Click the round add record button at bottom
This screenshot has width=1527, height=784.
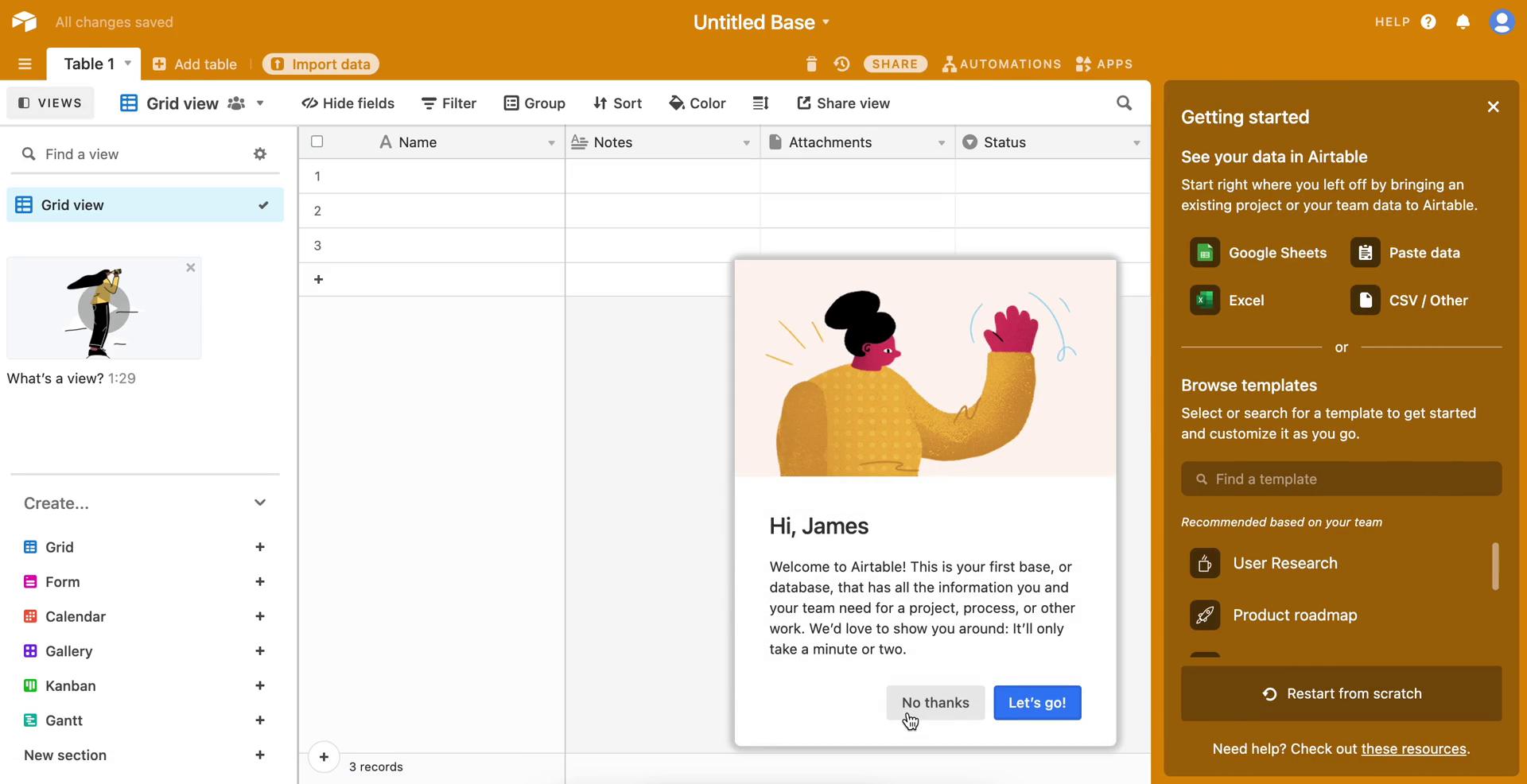click(x=324, y=757)
